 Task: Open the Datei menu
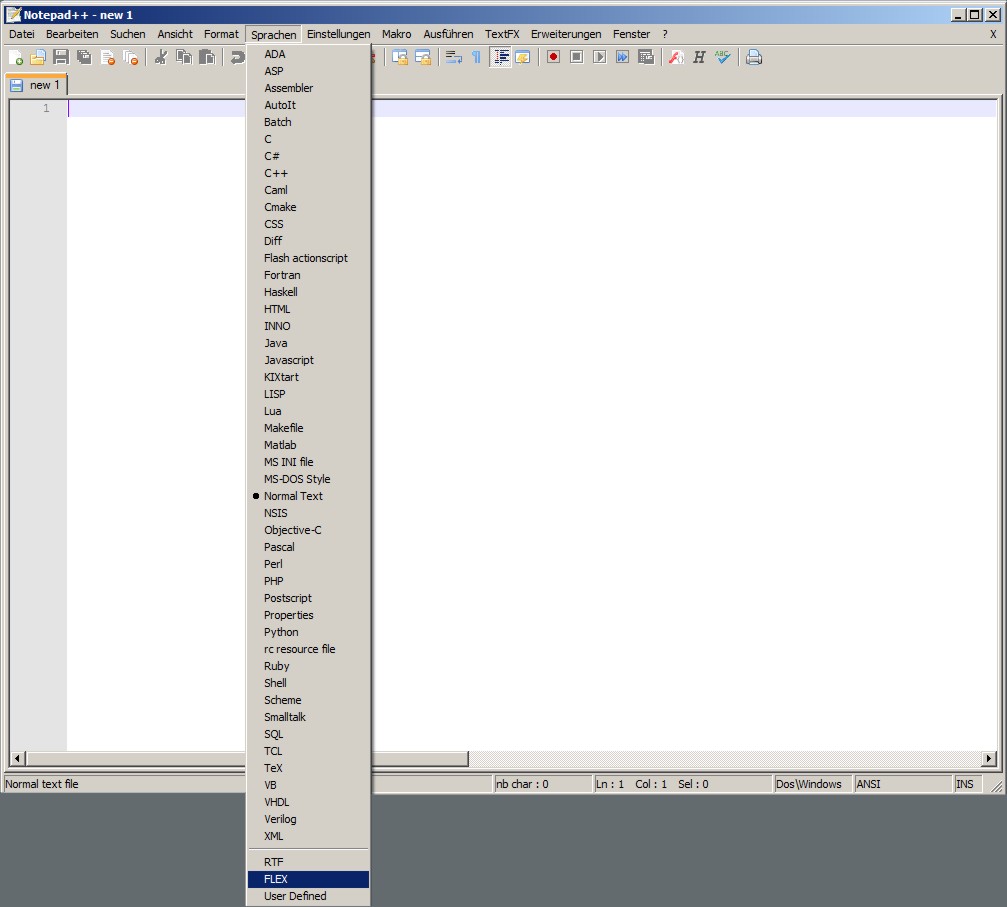[22, 34]
